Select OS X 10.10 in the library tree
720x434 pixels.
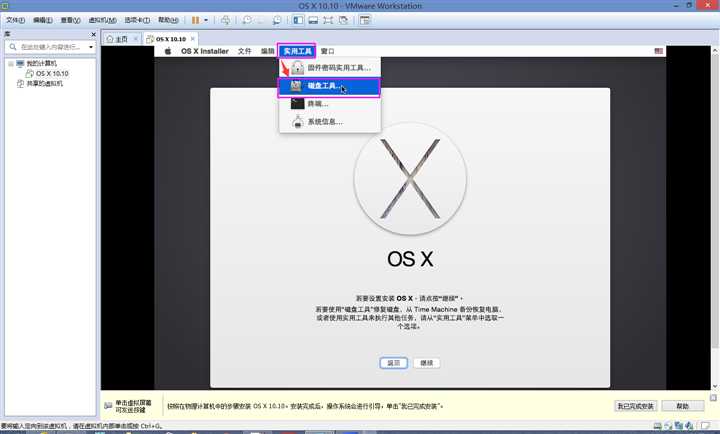coord(52,73)
